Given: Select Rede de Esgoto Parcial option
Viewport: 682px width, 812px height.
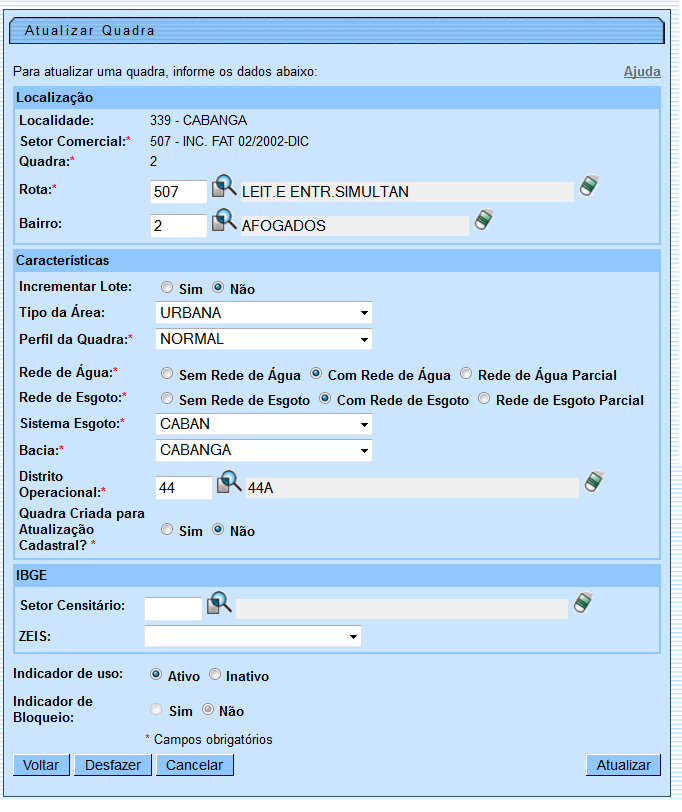Looking at the screenshot, I should pyautogui.click(x=484, y=399).
